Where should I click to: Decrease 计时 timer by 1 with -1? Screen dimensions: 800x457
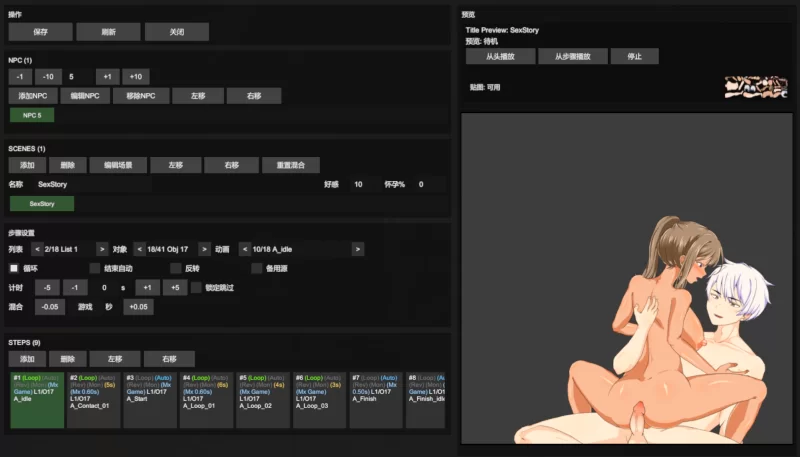pos(75,288)
